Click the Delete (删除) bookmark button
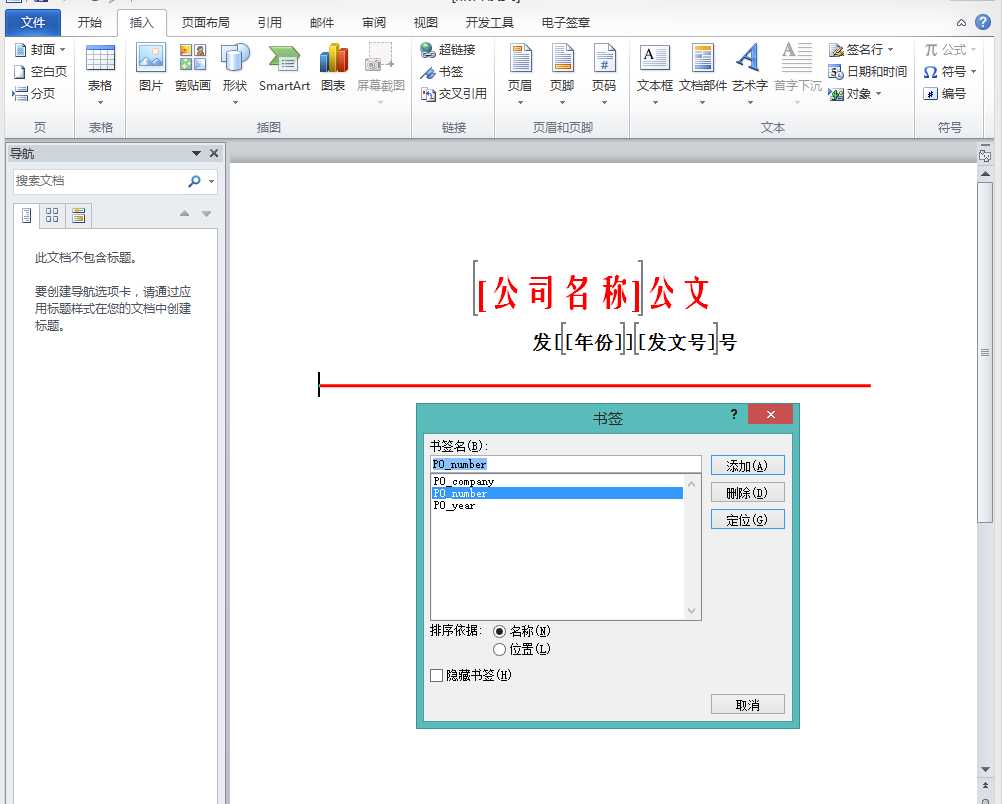Image resolution: width=1002 pixels, height=804 pixels. (x=748, y=493)
